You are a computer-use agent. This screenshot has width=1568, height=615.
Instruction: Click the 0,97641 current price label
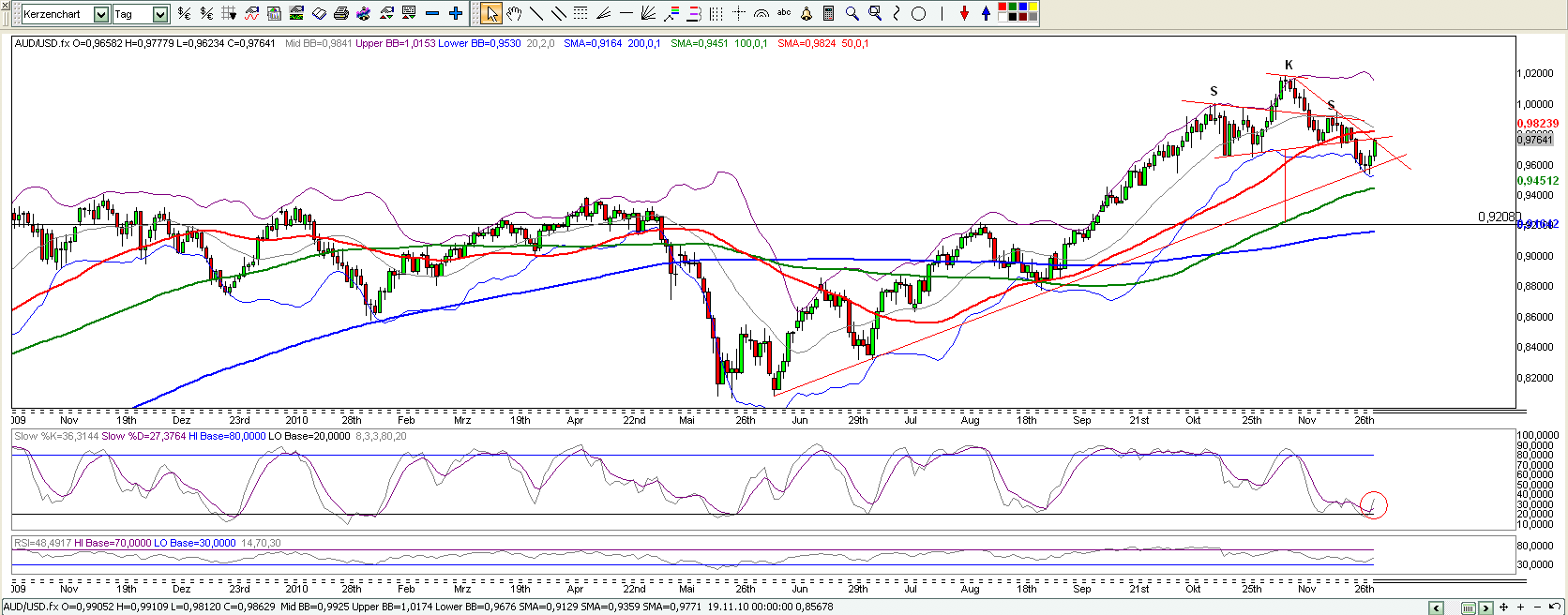tap(1535, 140)
